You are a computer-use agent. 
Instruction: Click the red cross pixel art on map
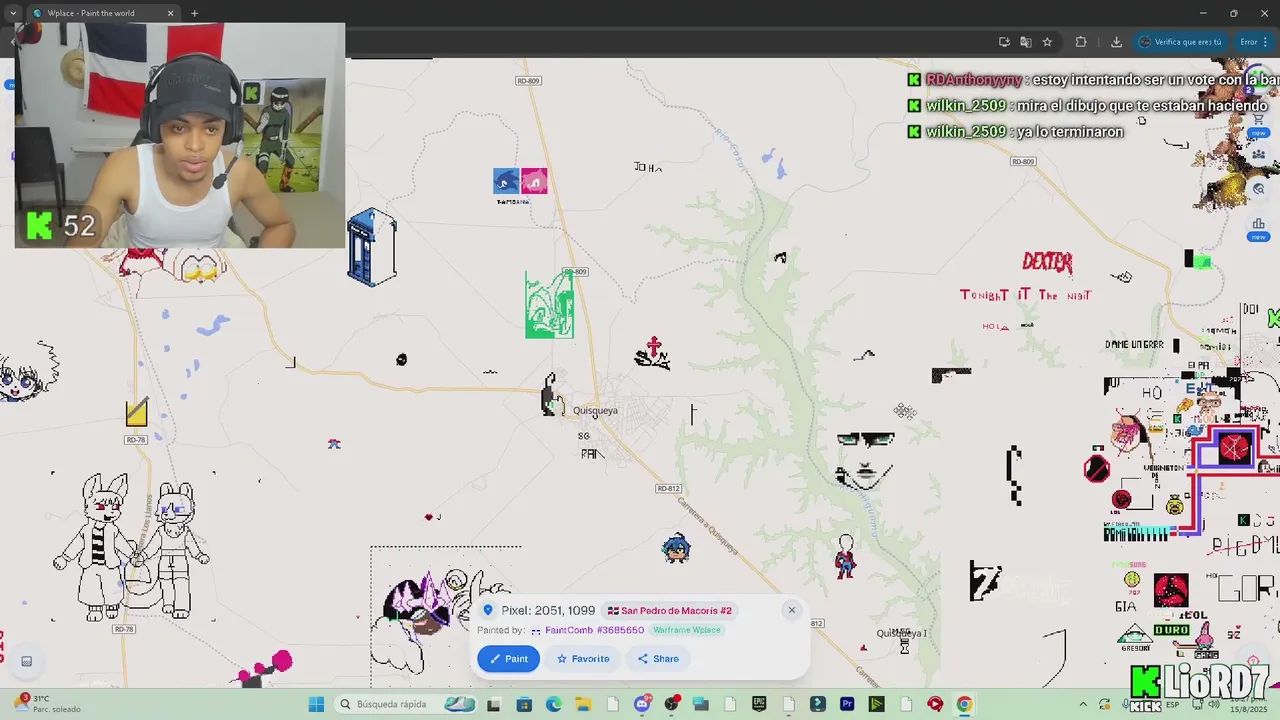[653, 347]
